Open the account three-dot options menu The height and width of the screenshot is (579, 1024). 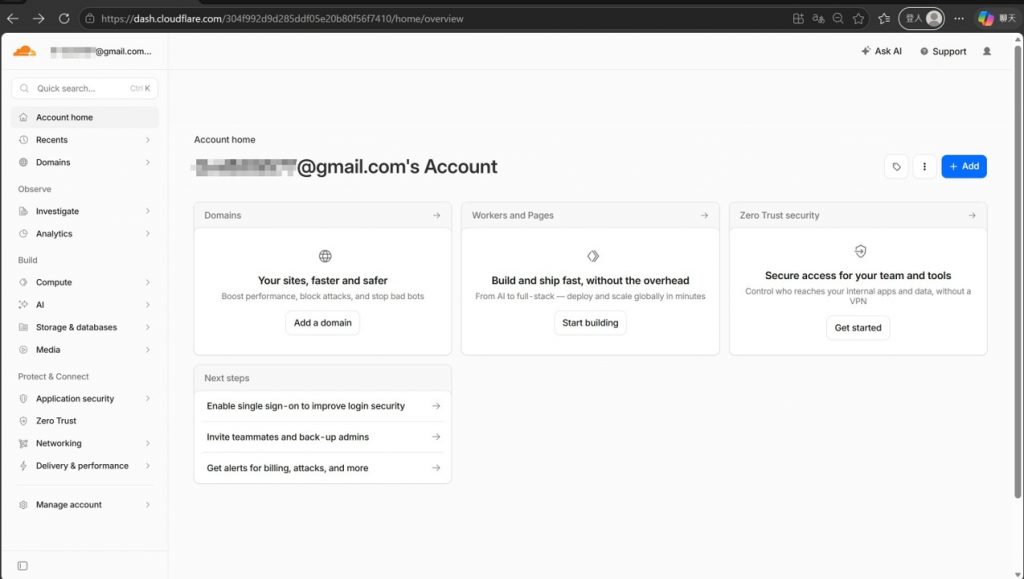pyautogui.click(x=924, y=166)
